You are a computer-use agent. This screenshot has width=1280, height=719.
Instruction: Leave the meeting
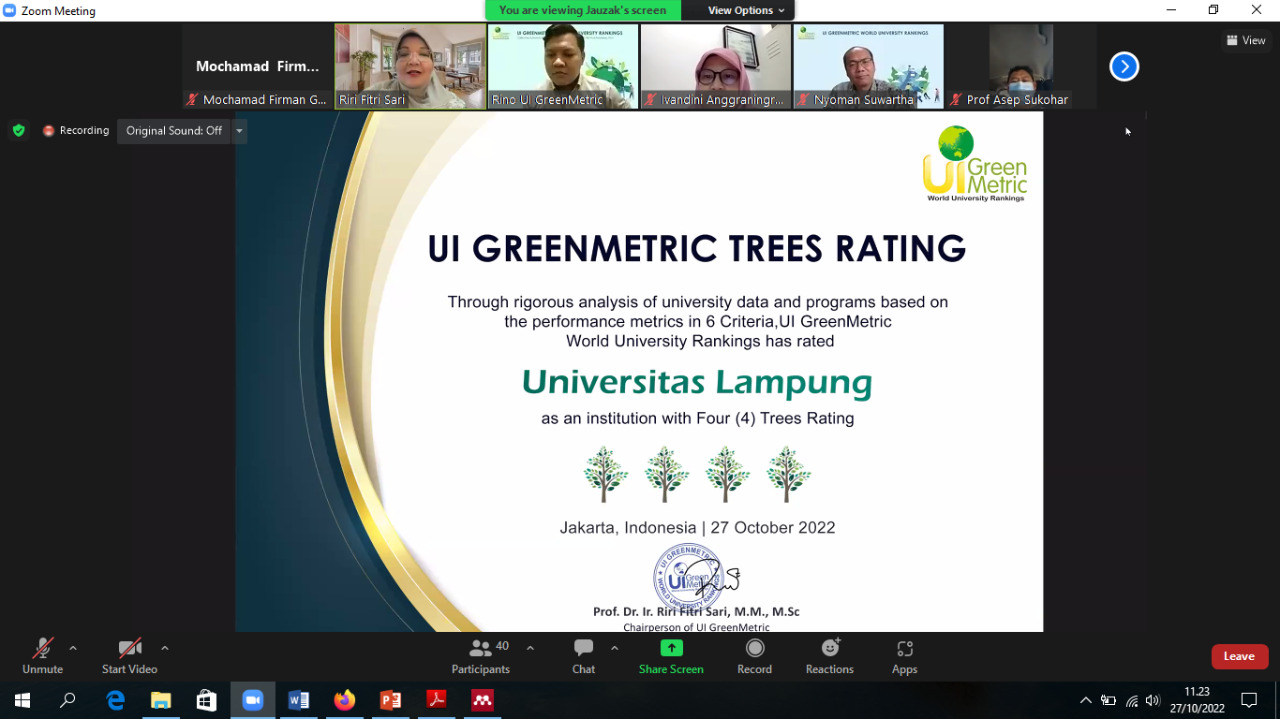tap(1239, 656)
